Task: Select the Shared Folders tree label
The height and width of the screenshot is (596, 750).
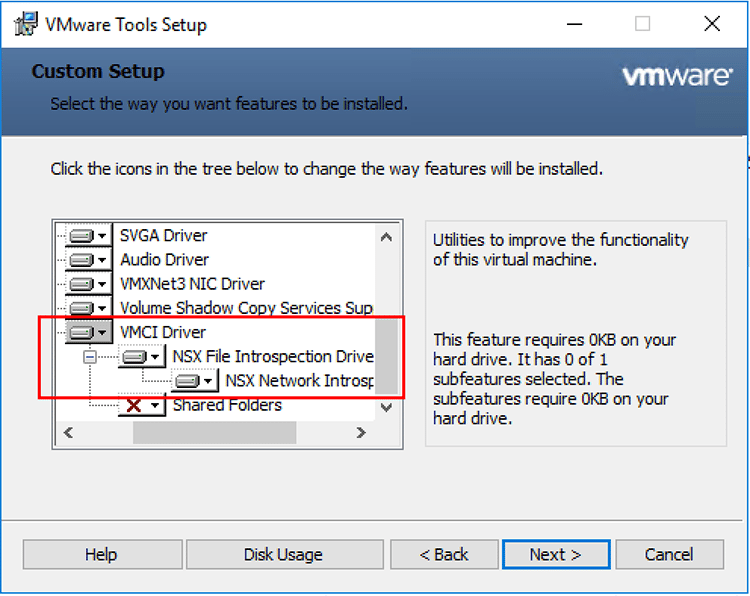Action: (227, 405)
